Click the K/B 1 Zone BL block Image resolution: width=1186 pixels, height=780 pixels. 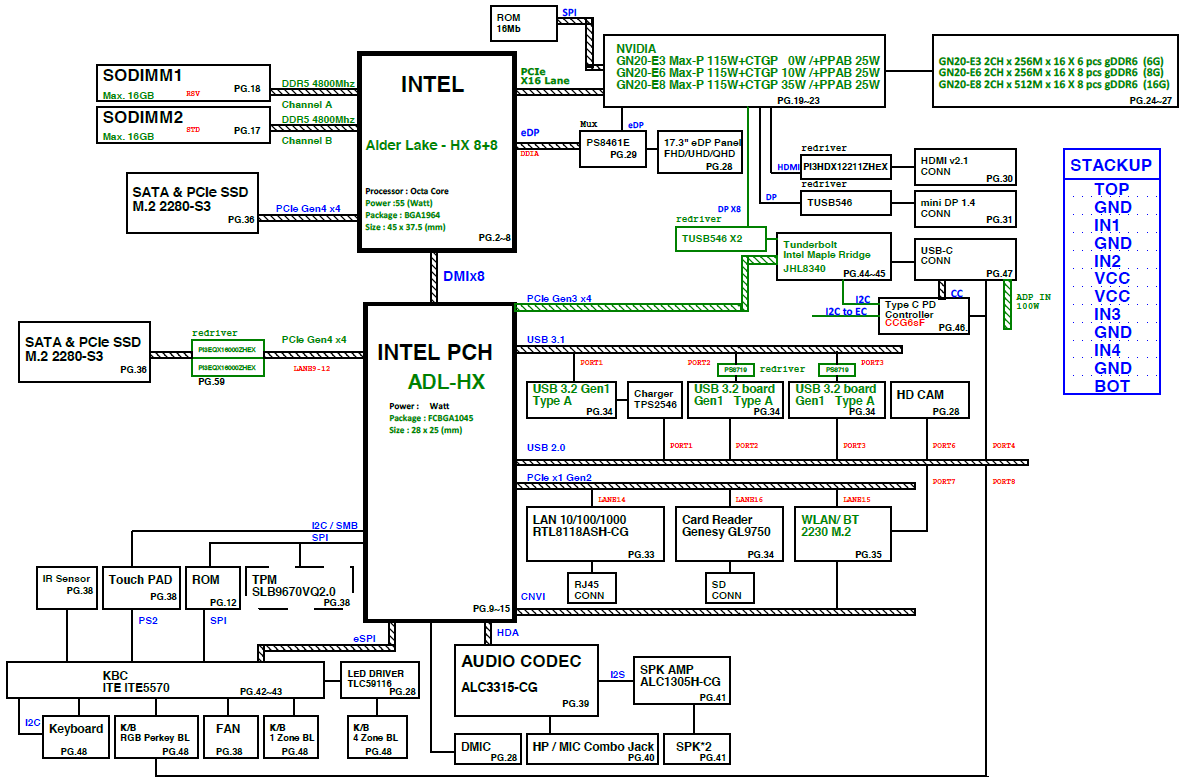pyautogui.click(x=291, y=737)
